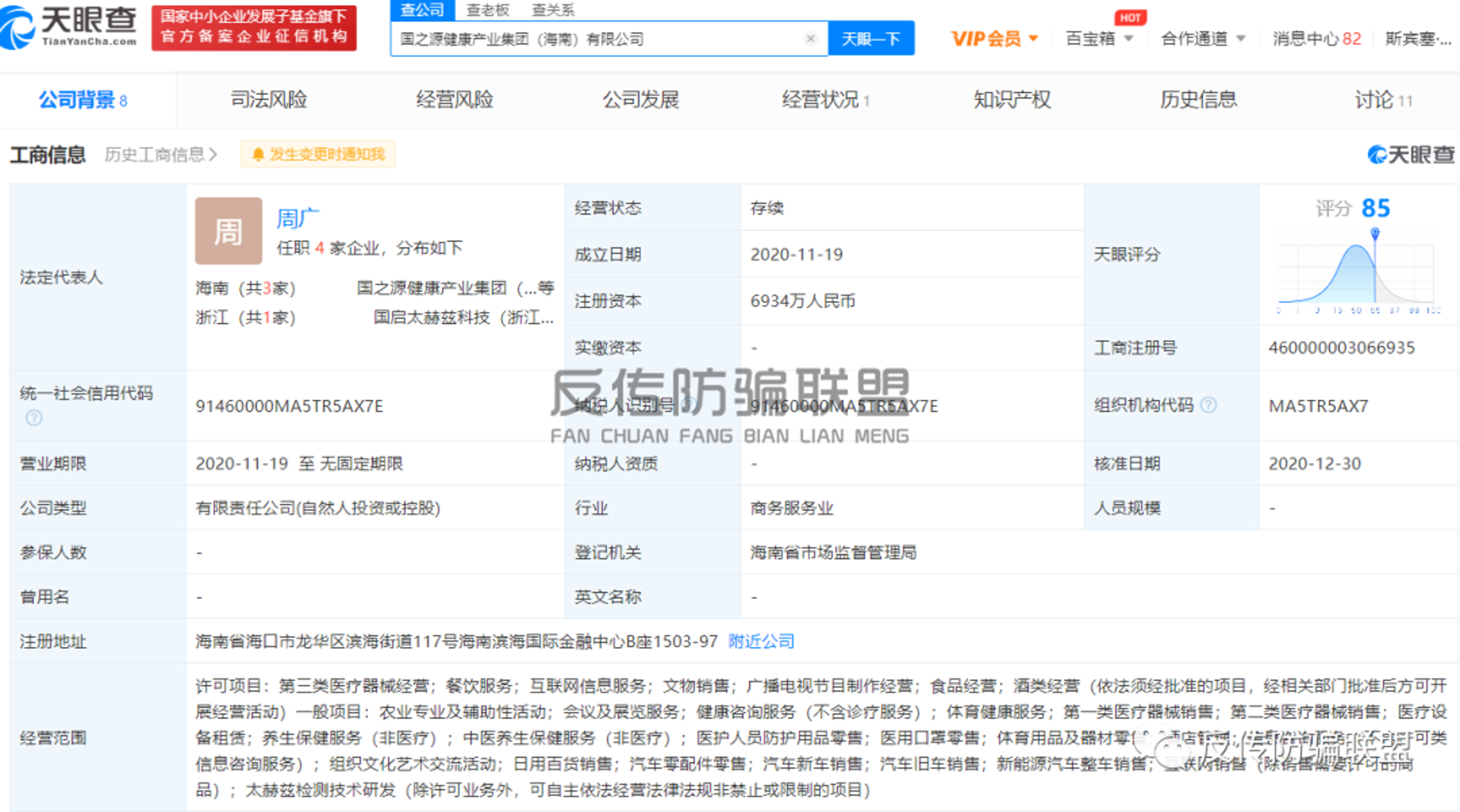Switch to the 公司发展 tab
Screen dimensions: 1460x812
click(x=640, y=100)
